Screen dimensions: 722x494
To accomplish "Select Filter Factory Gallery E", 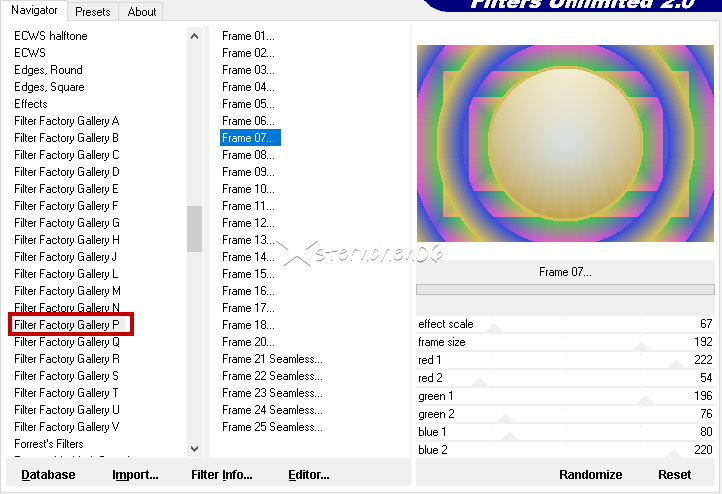I will pos(66,189).
